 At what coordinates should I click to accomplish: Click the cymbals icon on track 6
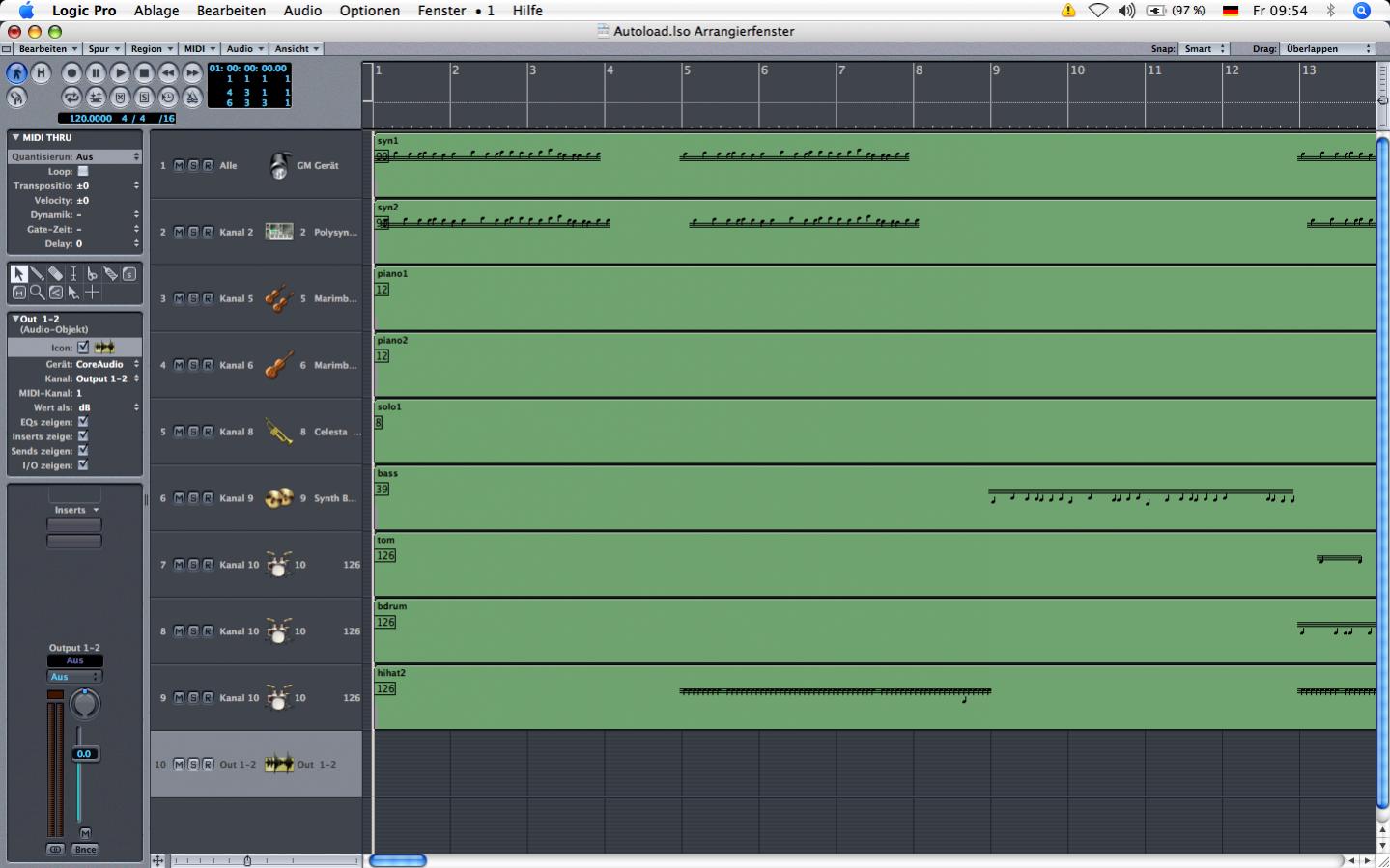pos(279,498)
